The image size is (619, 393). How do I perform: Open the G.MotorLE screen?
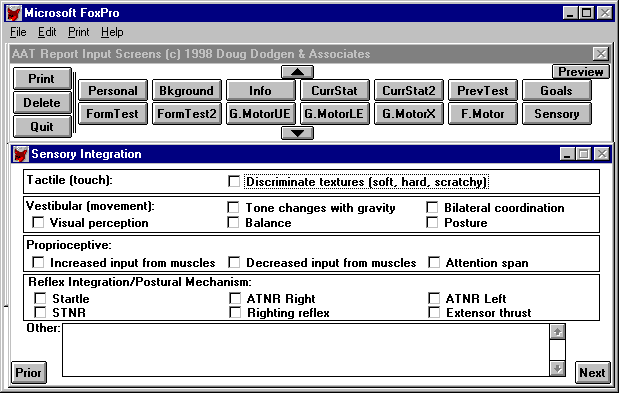(335, 114)
